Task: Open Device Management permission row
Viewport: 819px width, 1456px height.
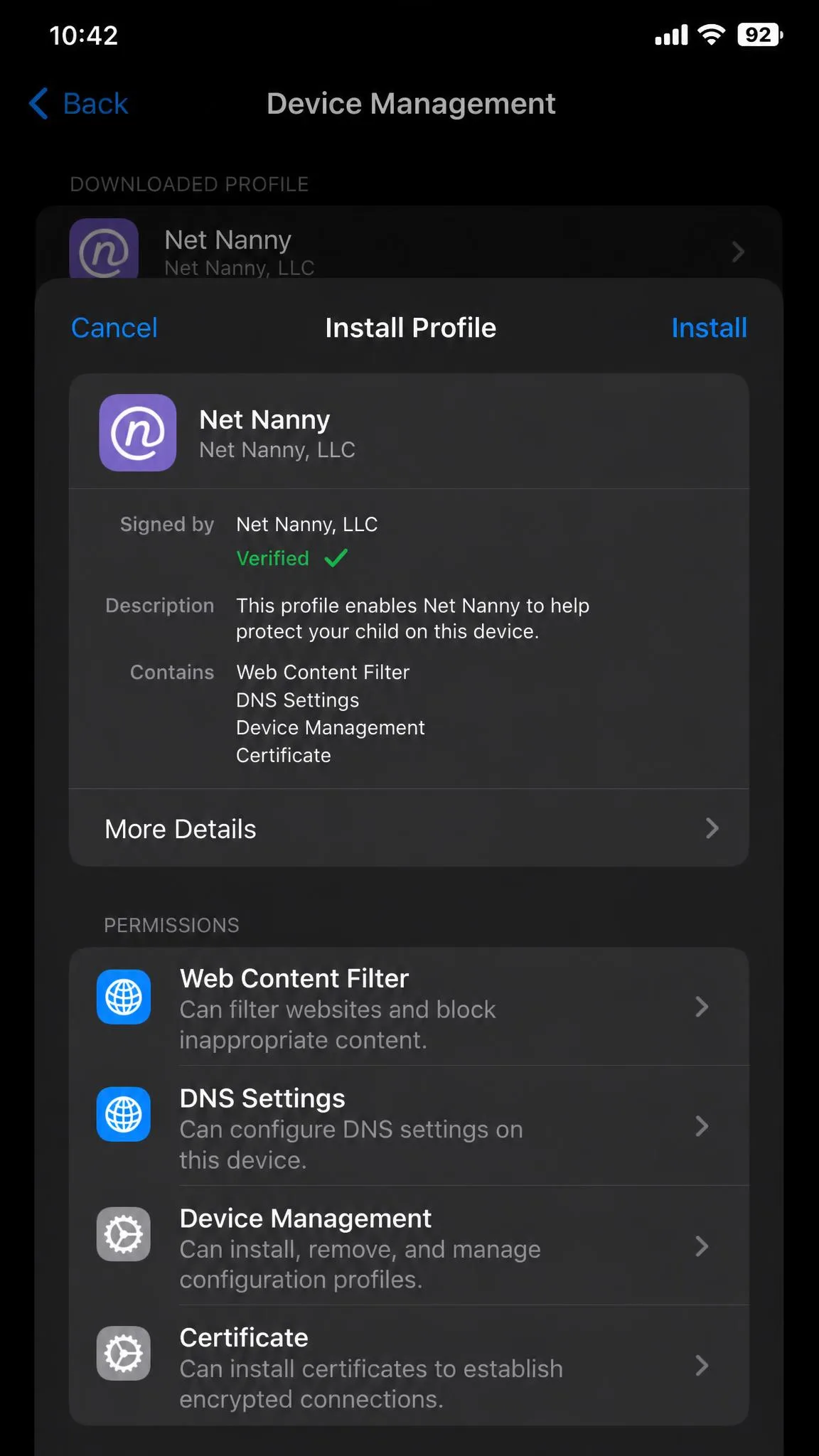Action: point(409,1246)
